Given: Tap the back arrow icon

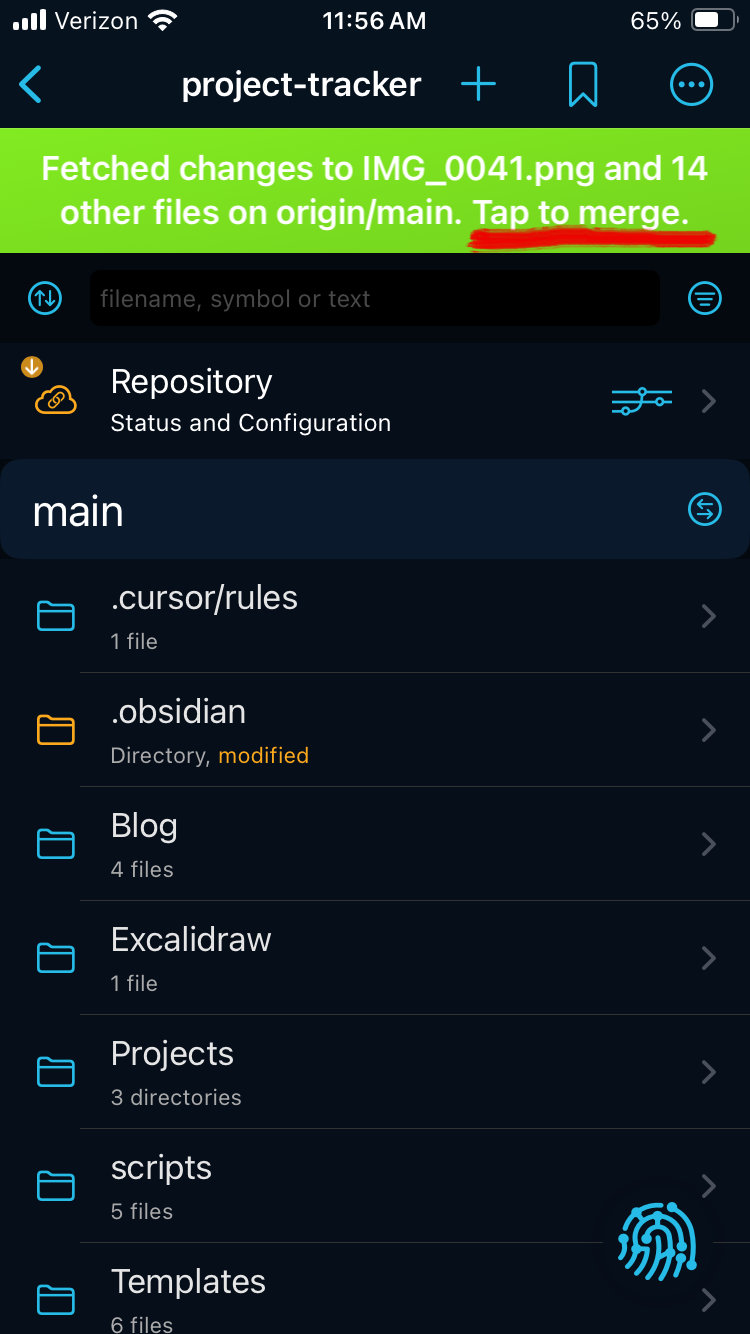Looking at the screenshot, I should pos(31,85).
